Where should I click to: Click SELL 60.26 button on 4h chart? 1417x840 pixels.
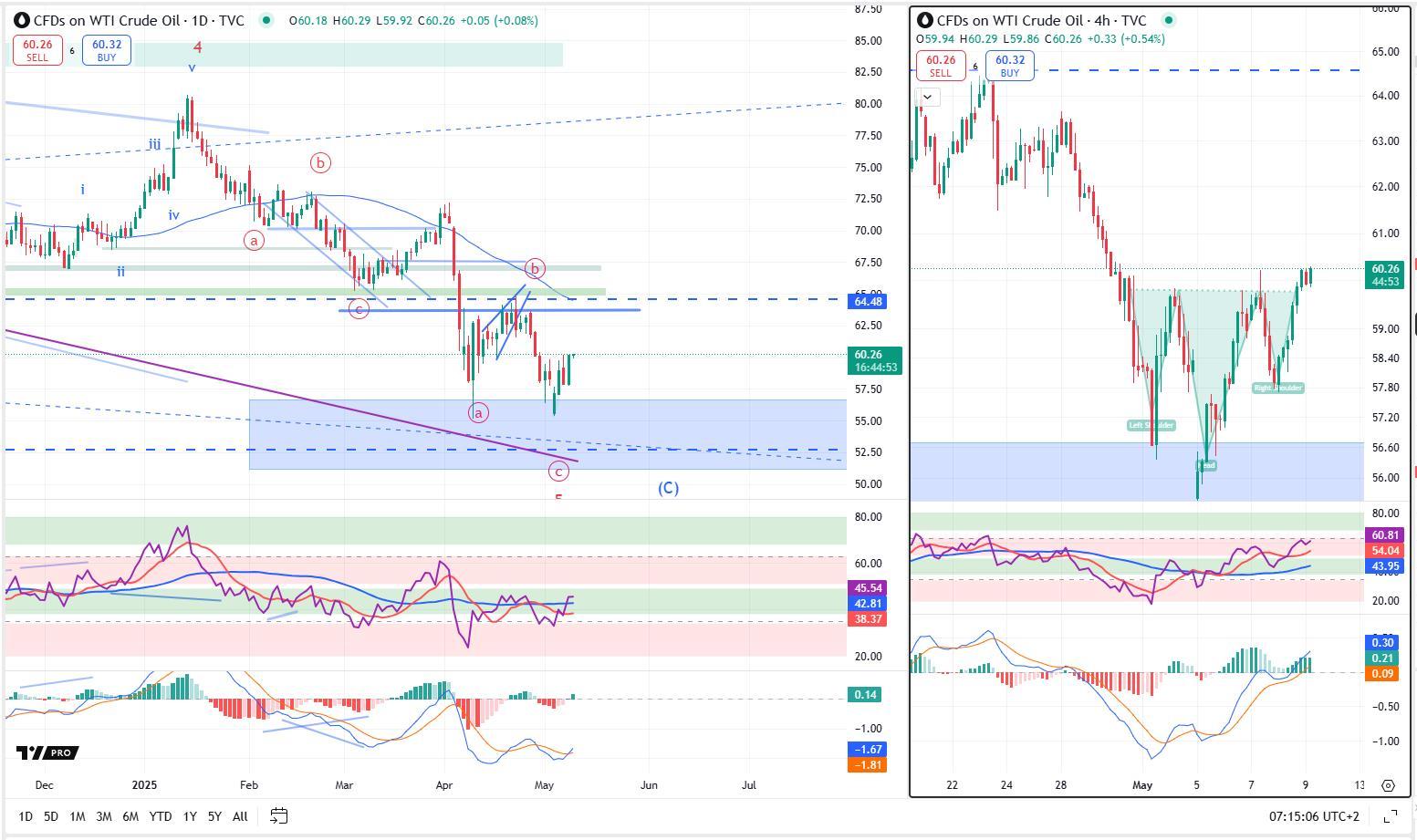tap(940, 67)
